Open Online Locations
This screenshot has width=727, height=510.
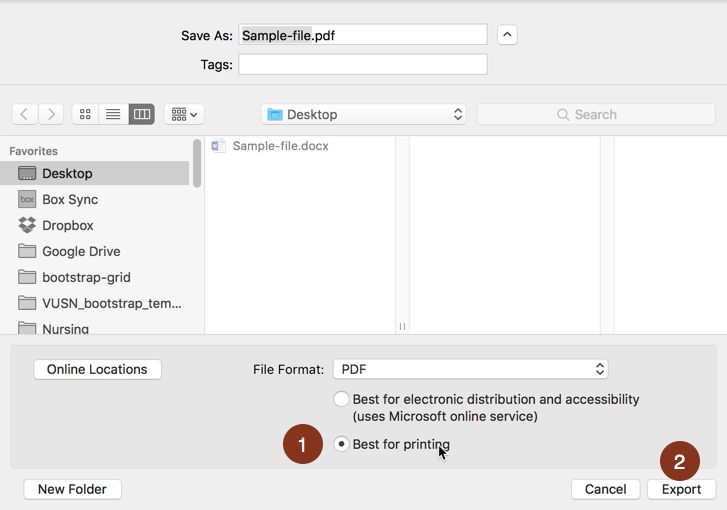tap(97, 369)
